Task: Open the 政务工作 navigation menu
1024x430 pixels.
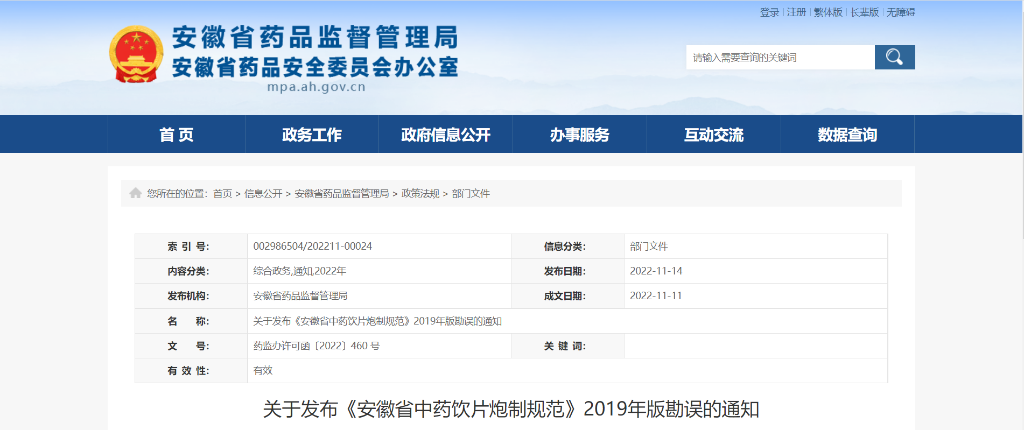Action: (312, 135)
